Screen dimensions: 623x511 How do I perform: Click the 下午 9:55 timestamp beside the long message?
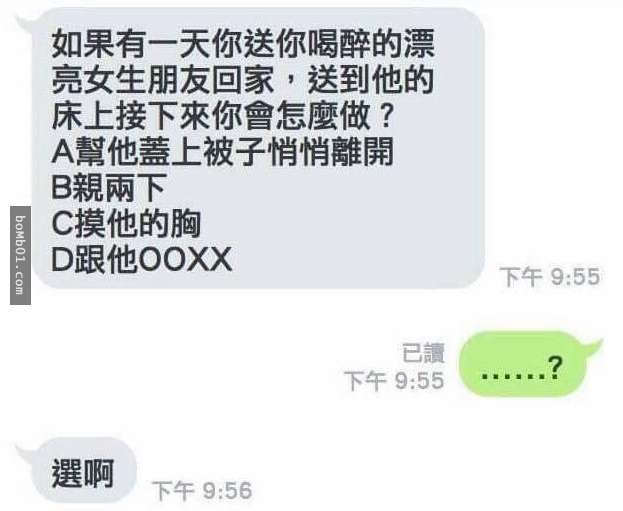(550, 277)
